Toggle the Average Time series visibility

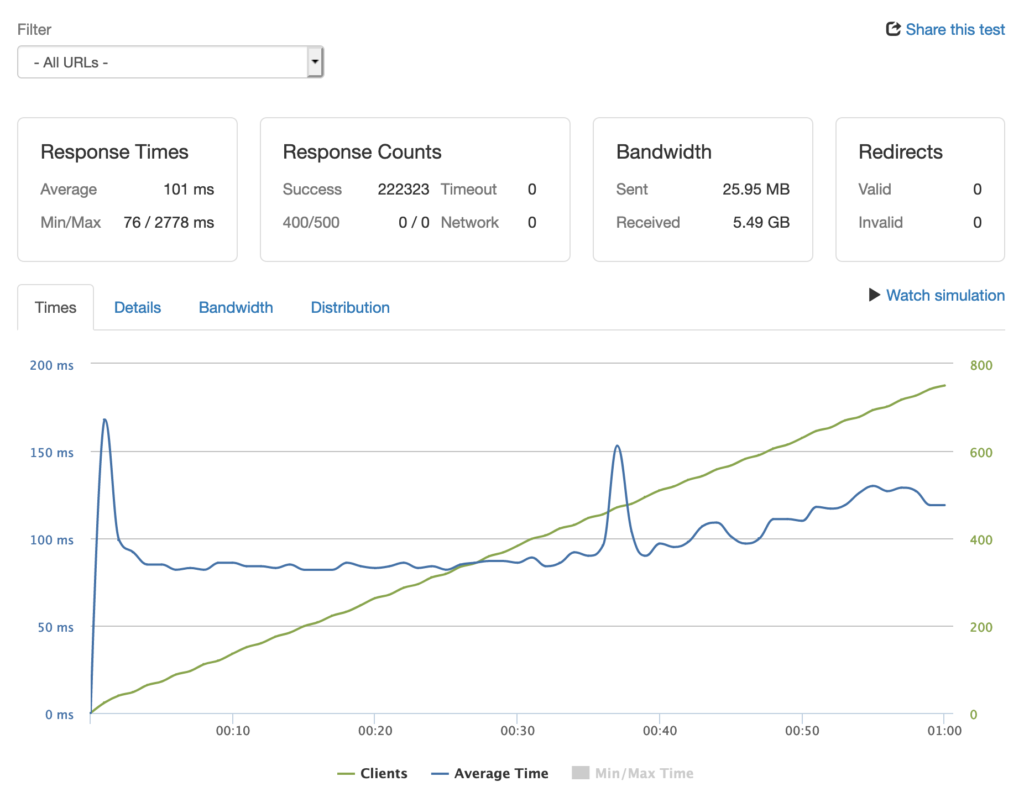click(489, 773)
